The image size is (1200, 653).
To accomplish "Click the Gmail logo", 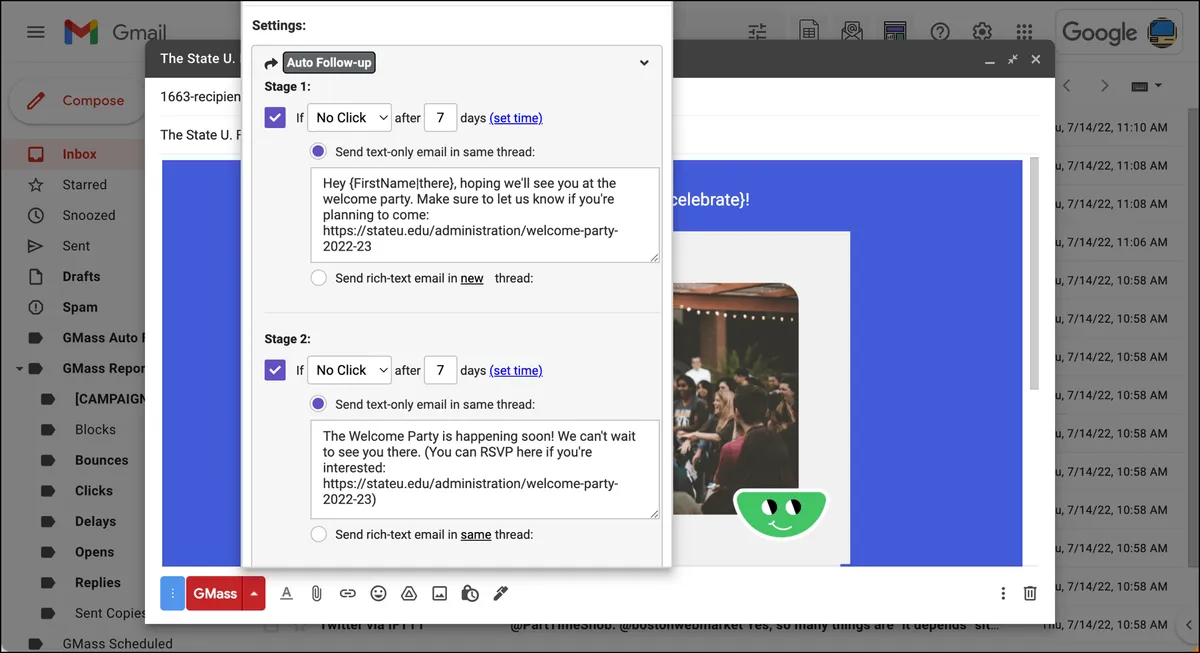I will click(115, 32).
